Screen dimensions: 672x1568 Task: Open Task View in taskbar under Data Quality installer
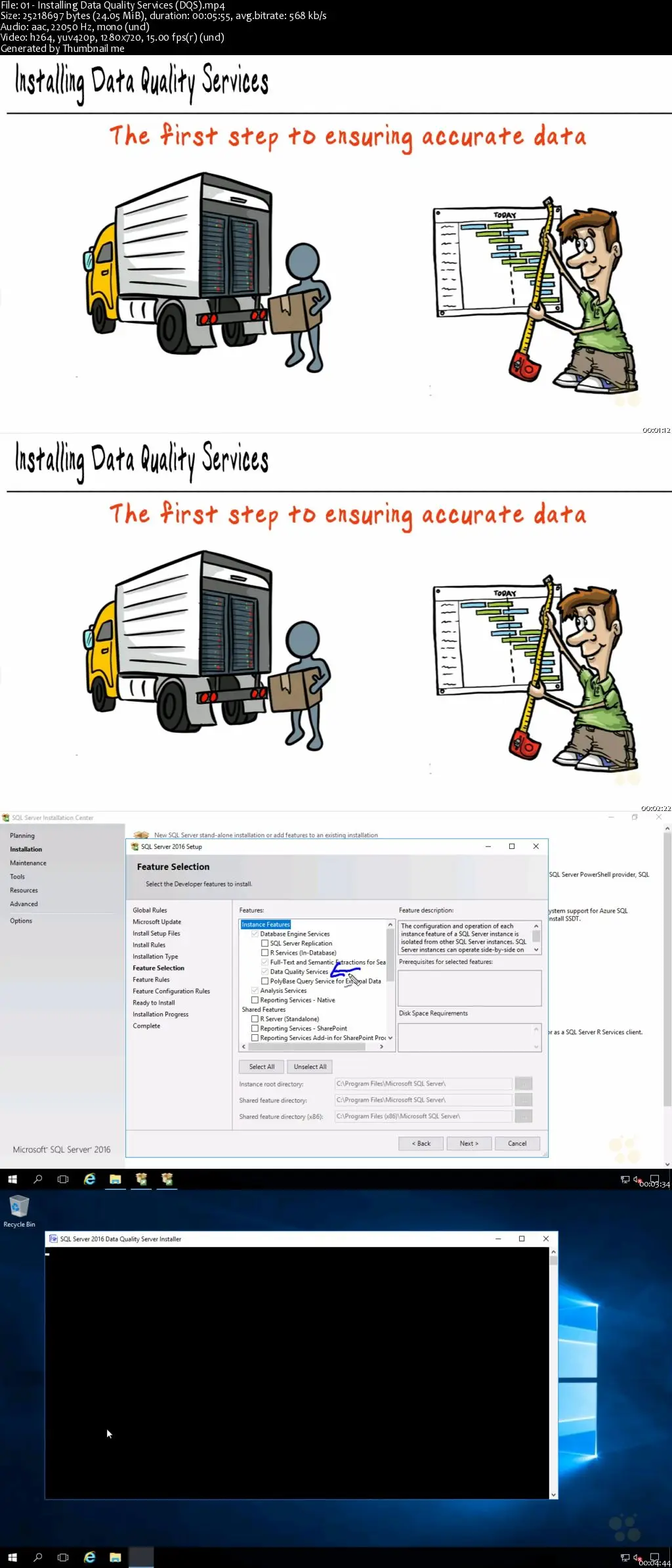(x=63, y=1557)
